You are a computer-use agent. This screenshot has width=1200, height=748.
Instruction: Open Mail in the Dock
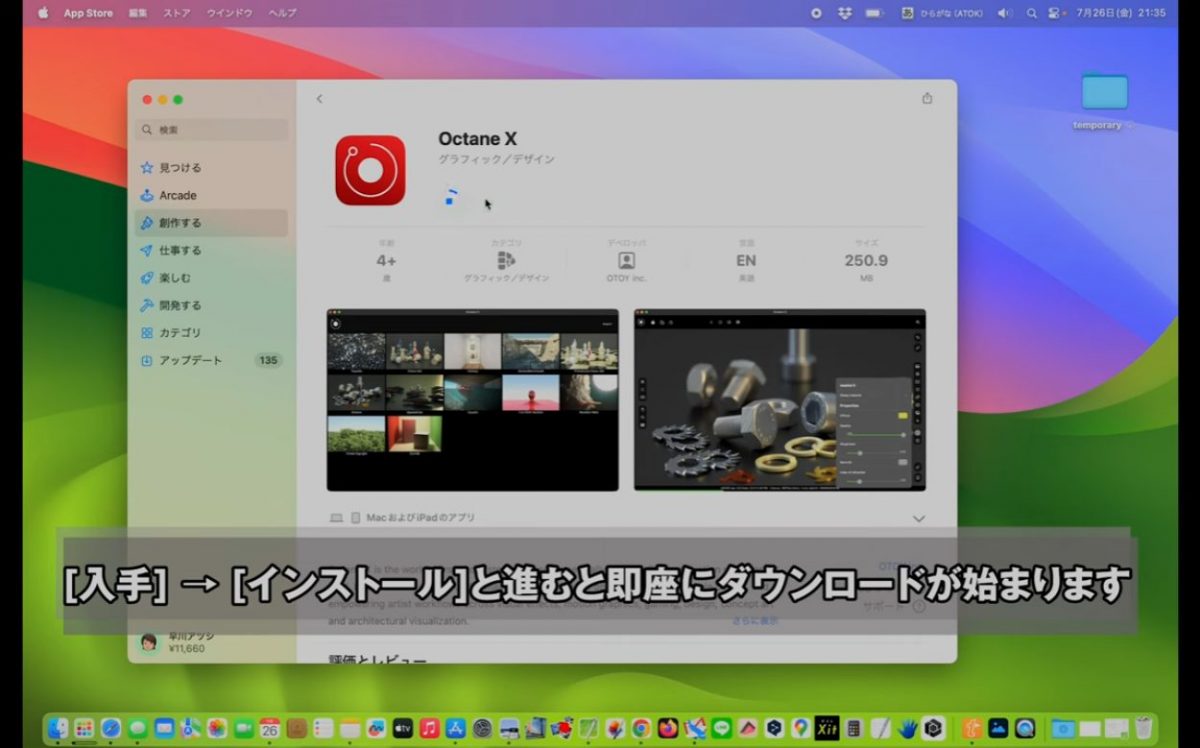164,728
